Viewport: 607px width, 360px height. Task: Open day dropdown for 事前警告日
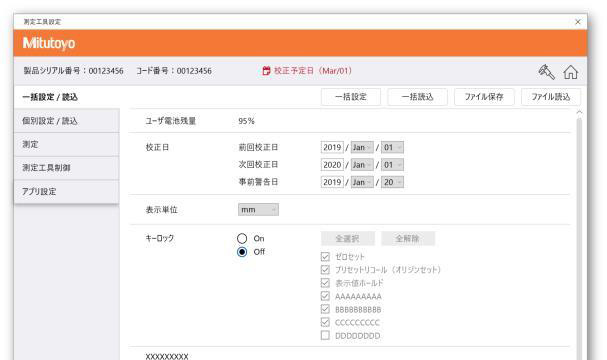(x=392, y=182)
